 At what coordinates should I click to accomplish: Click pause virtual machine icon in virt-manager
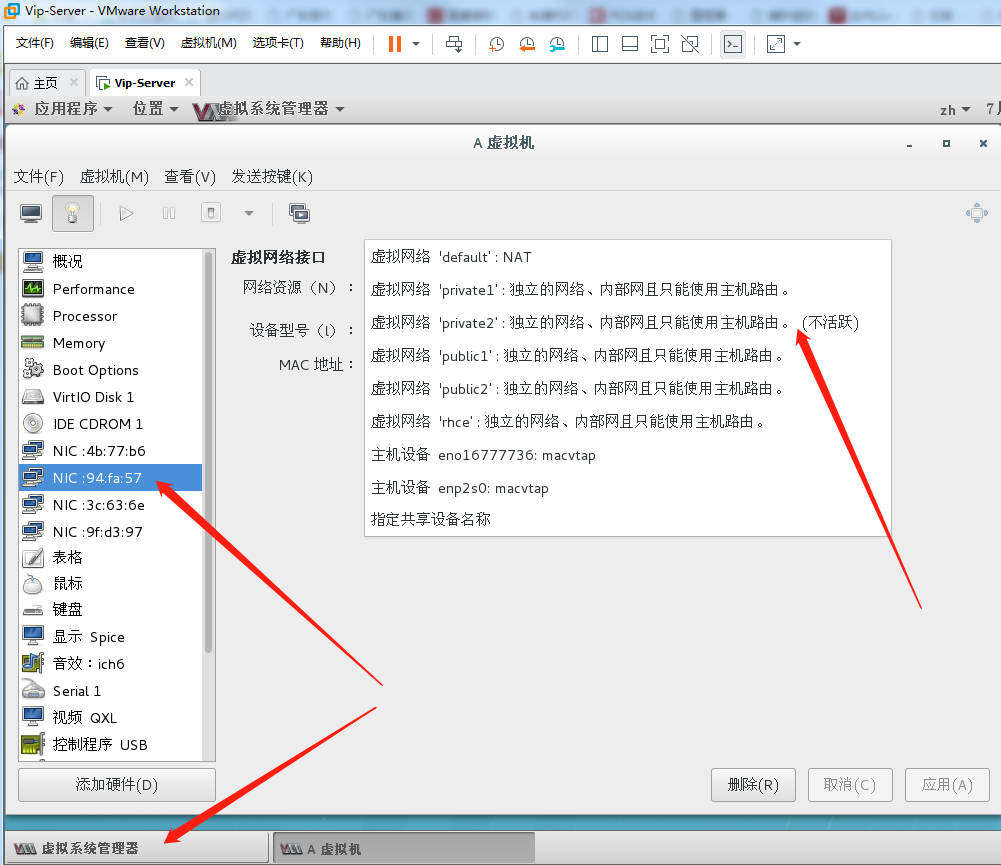click(x=169, y=213)
